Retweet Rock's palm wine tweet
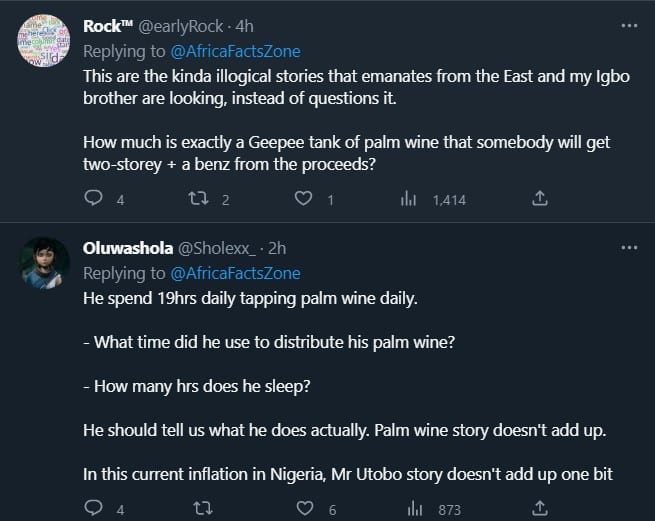The image size is (655, 521). tap(198, 199)
